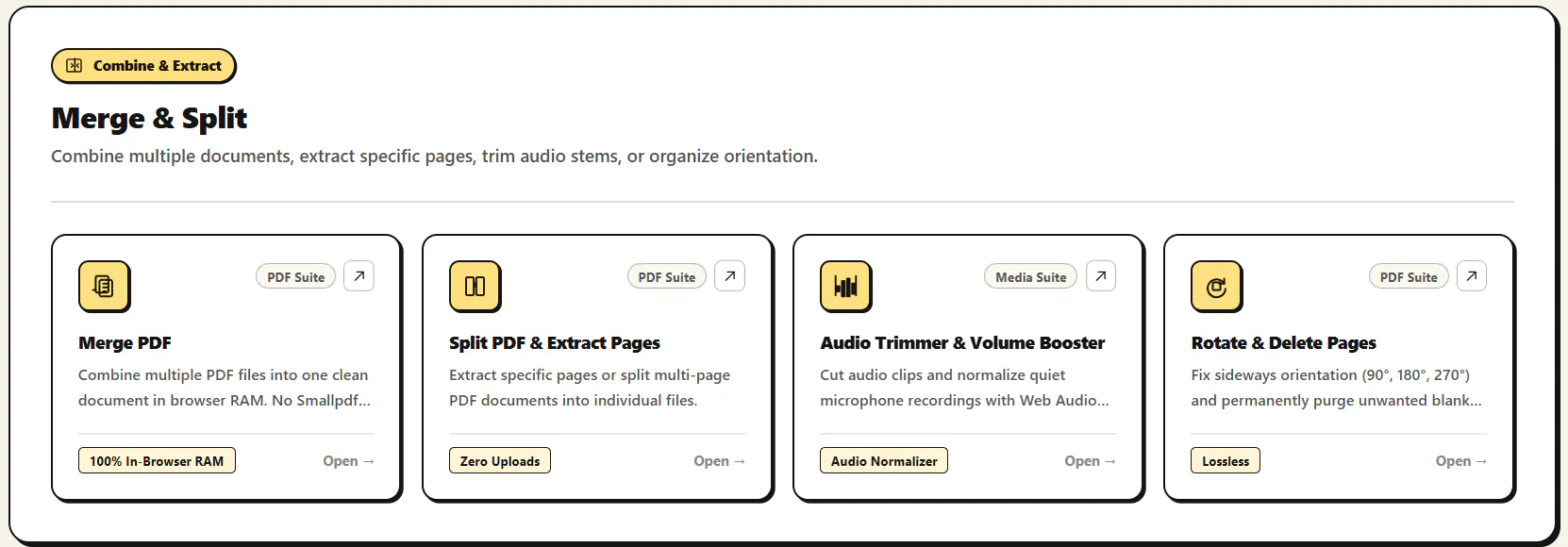Click the Combine & Extract badge

(143, 66)
